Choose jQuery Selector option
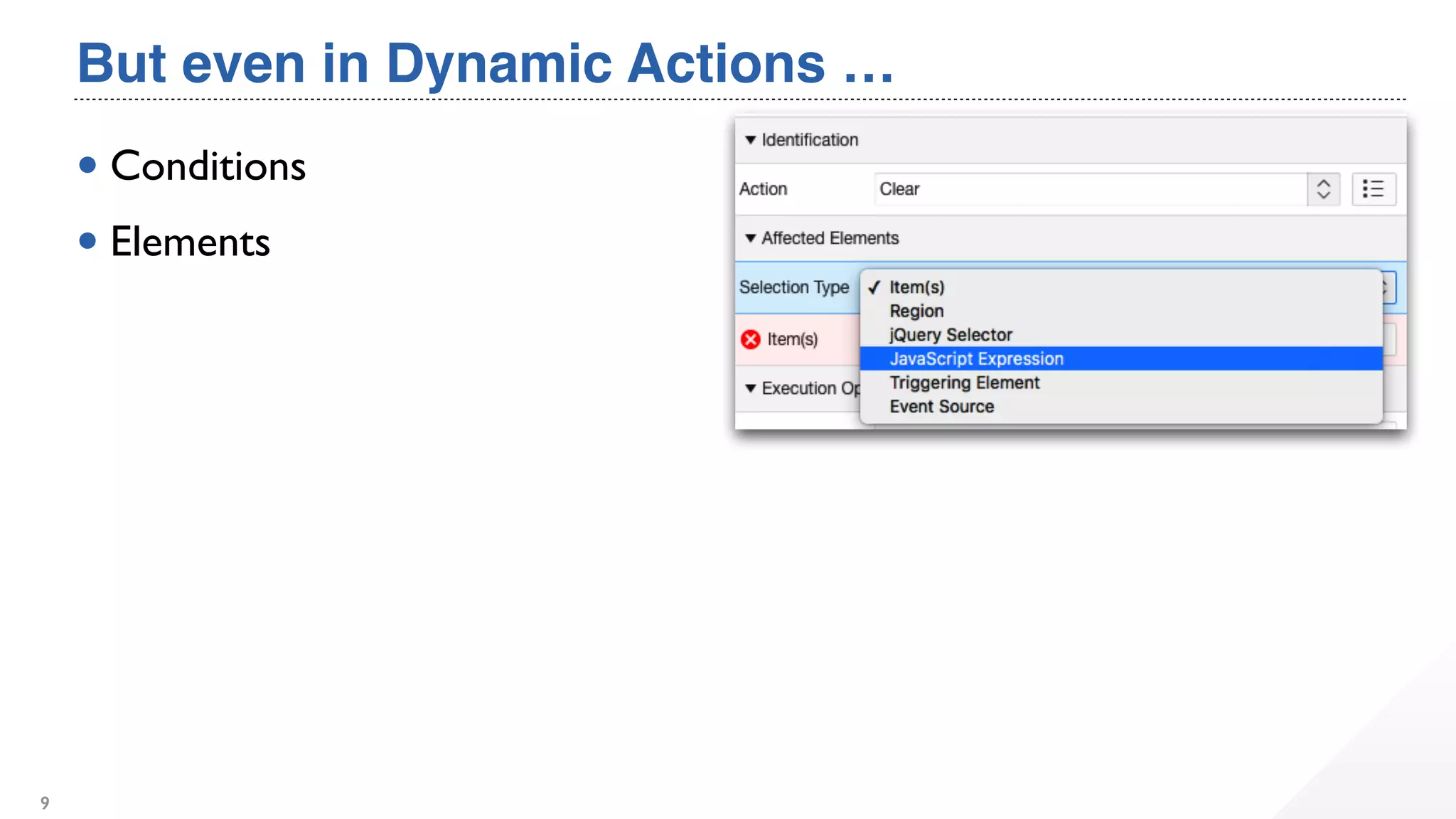Screen dimensions: 1456x819 pos(1121,335)
